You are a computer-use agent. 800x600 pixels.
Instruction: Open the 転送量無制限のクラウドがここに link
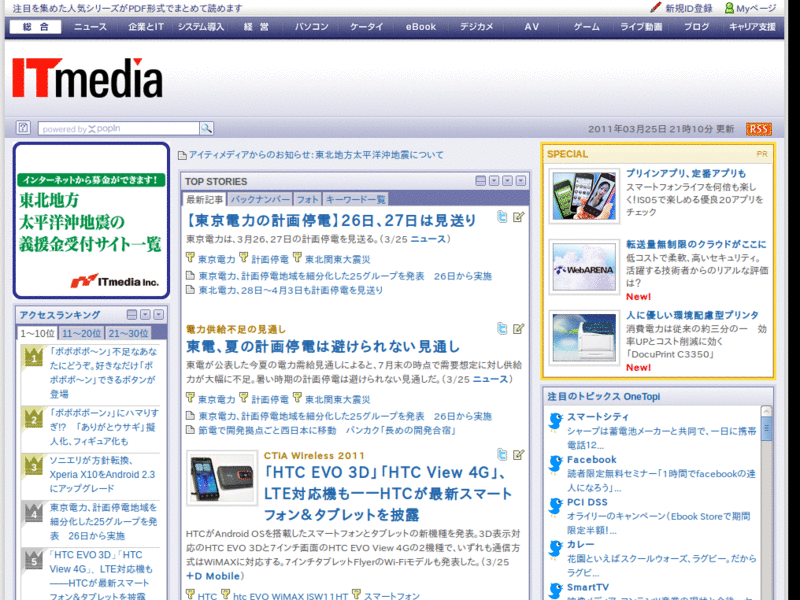pyautogui.click(x=696, y=244)
